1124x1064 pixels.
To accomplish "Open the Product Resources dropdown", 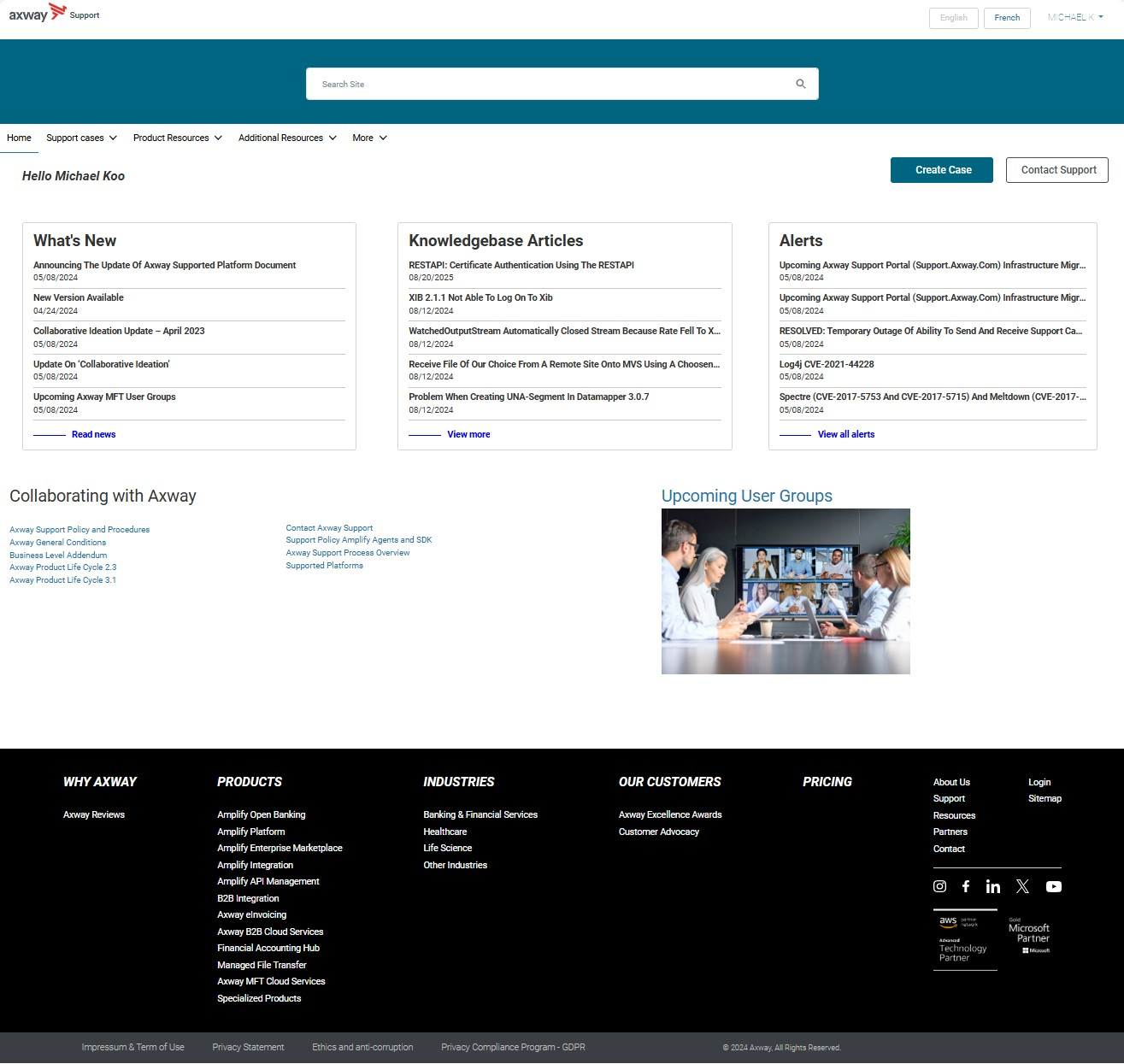I will click(177, 138).
